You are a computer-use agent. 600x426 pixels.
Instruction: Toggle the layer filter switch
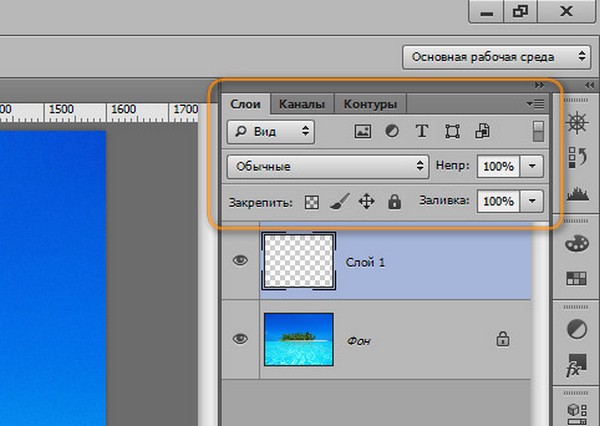pyautogui.click(x=538, y=130)
